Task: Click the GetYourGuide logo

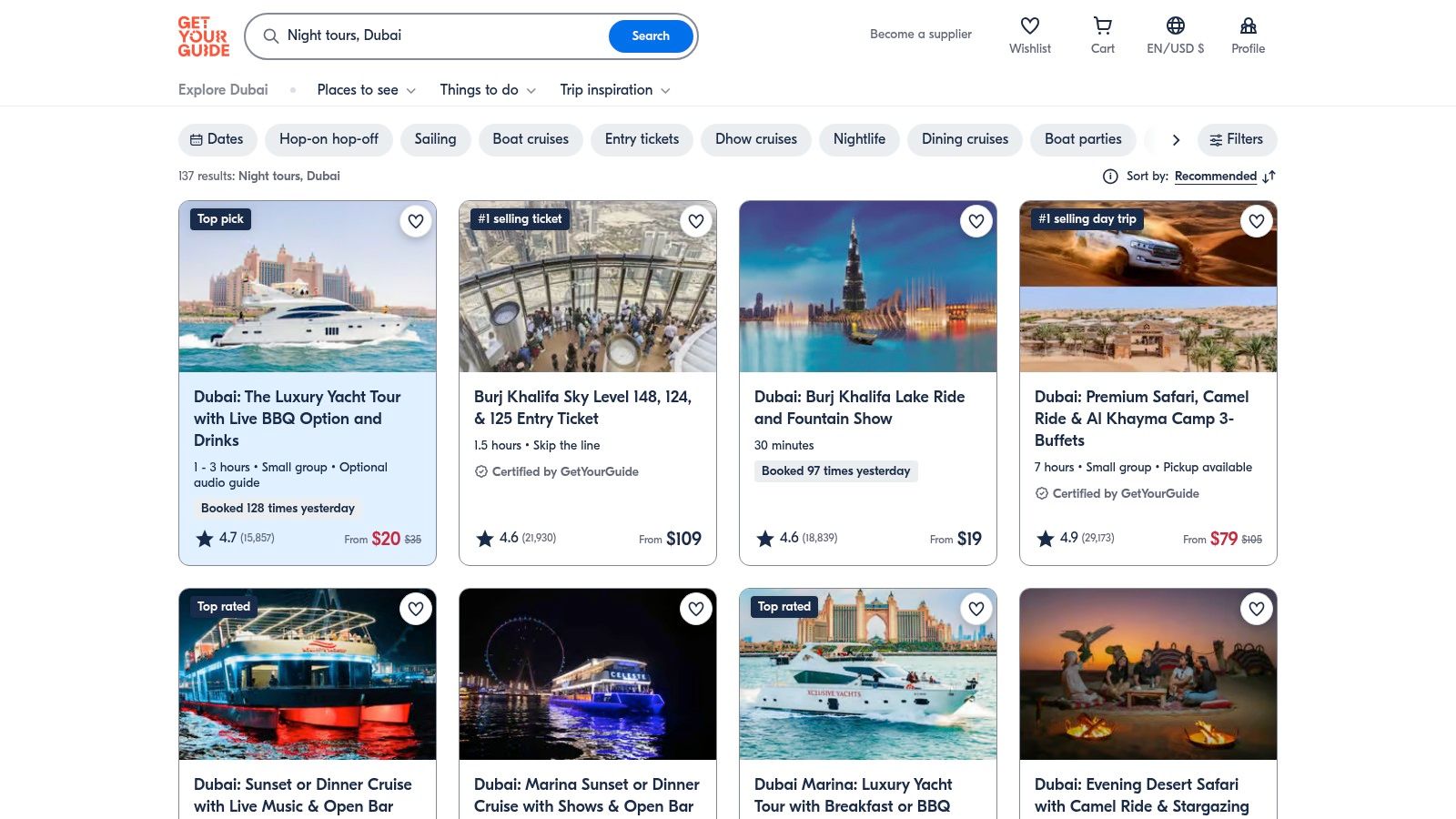Action: pyautogui.click(x=203, y=36)
